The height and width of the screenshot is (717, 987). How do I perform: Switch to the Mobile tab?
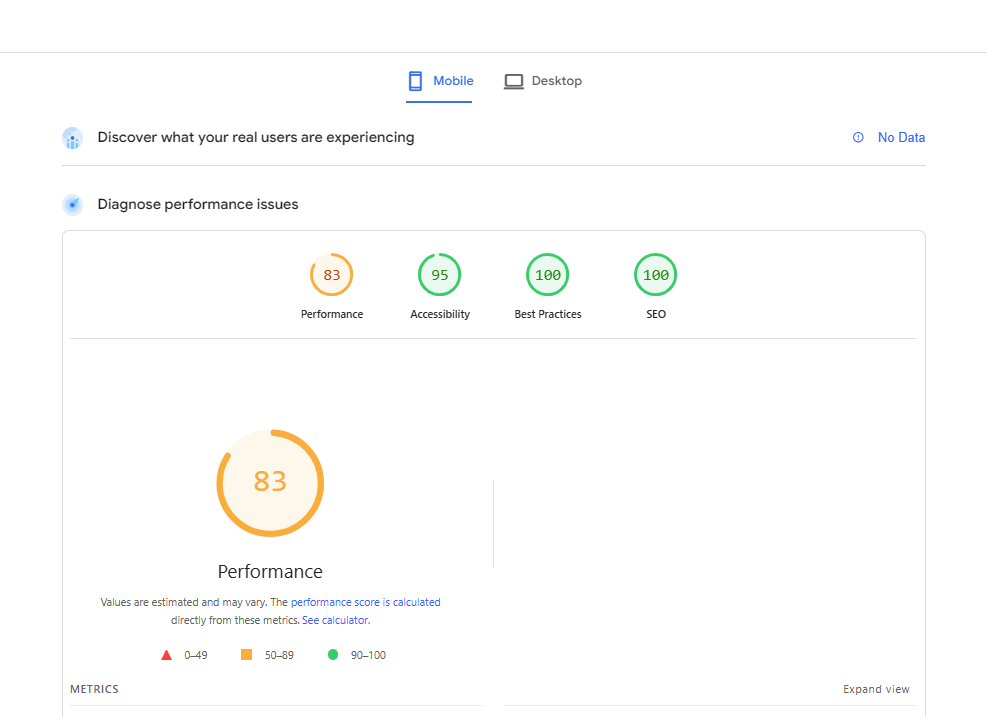click(x=439, y=81)
